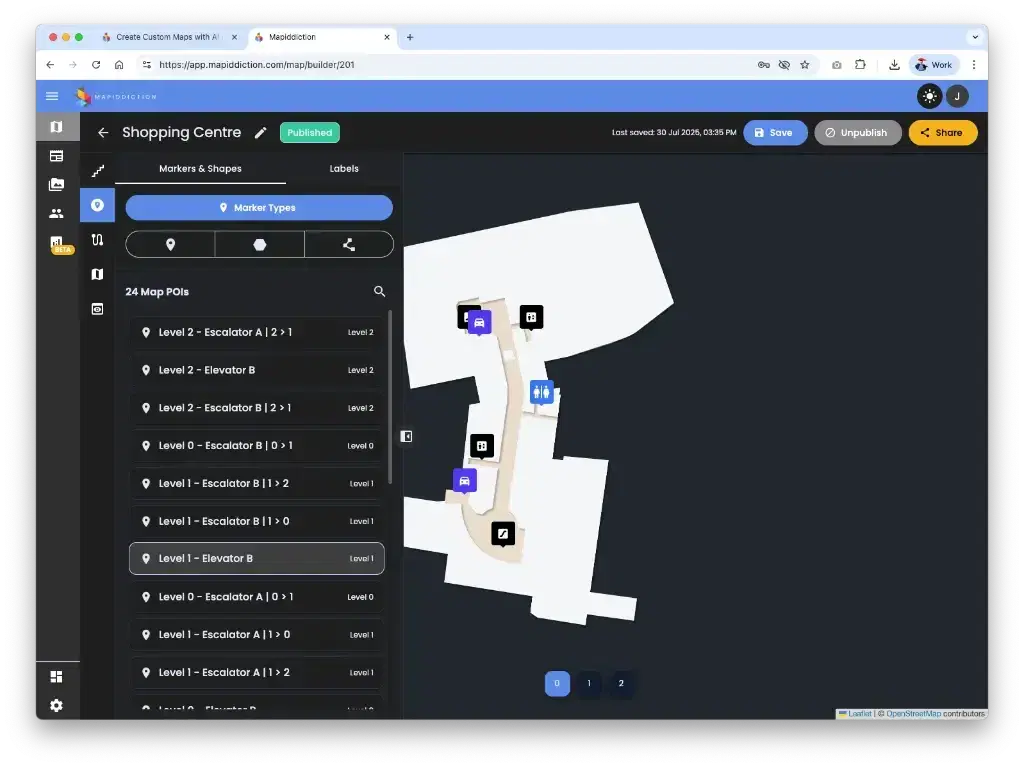This screenshot has height=767, width=1024.
Task: Click the escalator marker at the corridor's bottom
Action: 503,534
